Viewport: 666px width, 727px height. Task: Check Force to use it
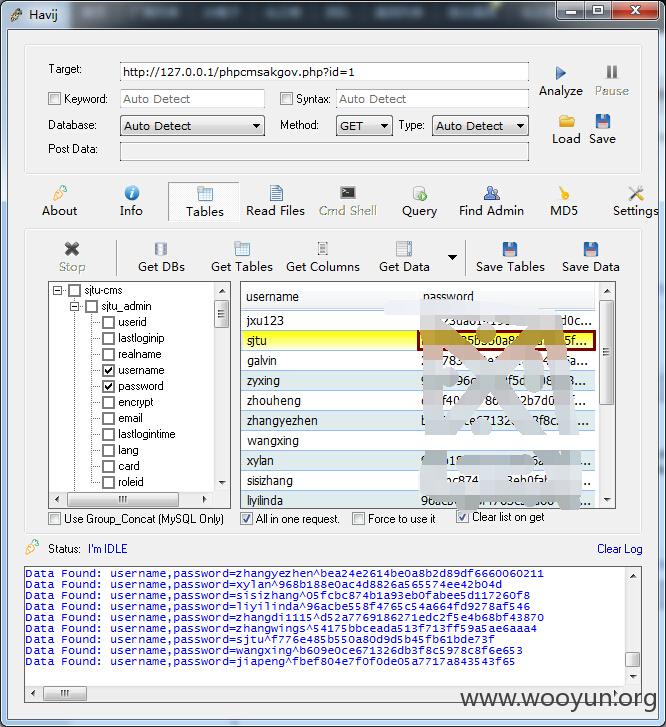(x=358, y=518)
